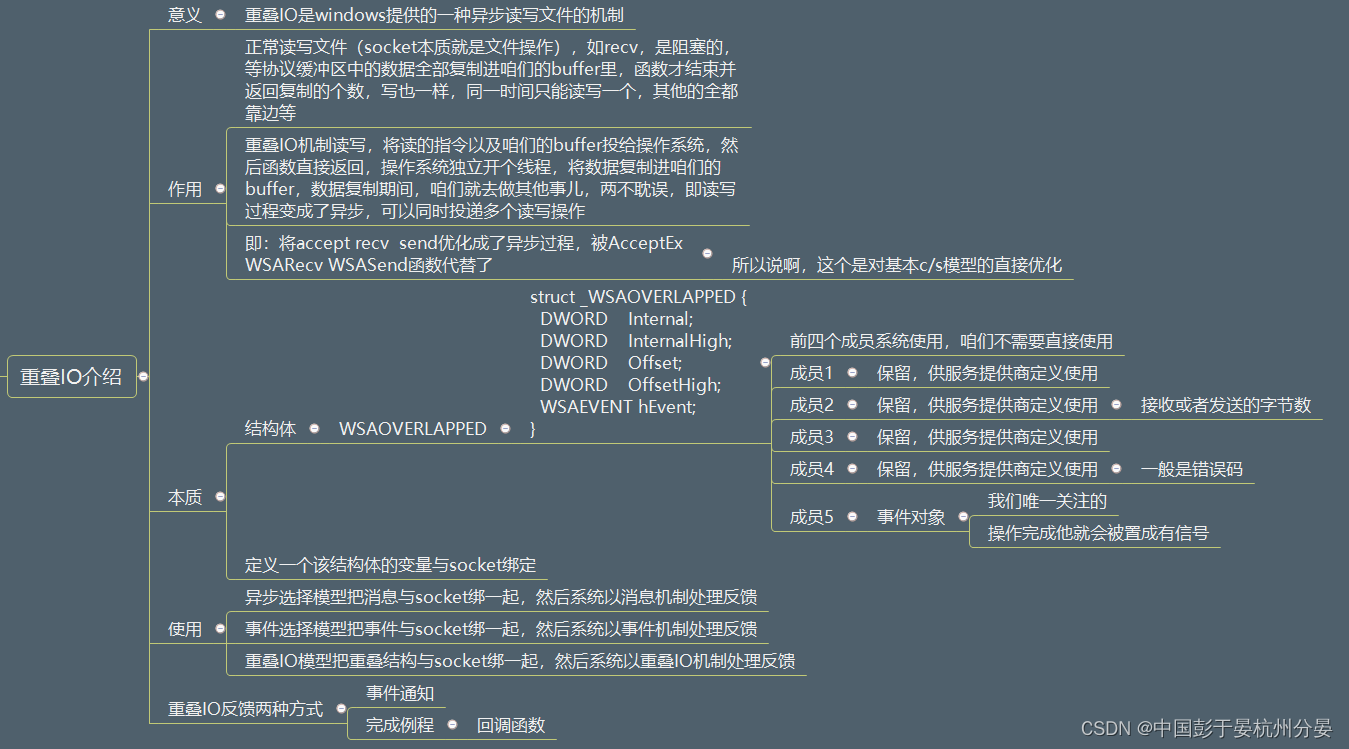
Task: Select the 完成例程 node
Action: pyautogui.click(x=400, y=725)
